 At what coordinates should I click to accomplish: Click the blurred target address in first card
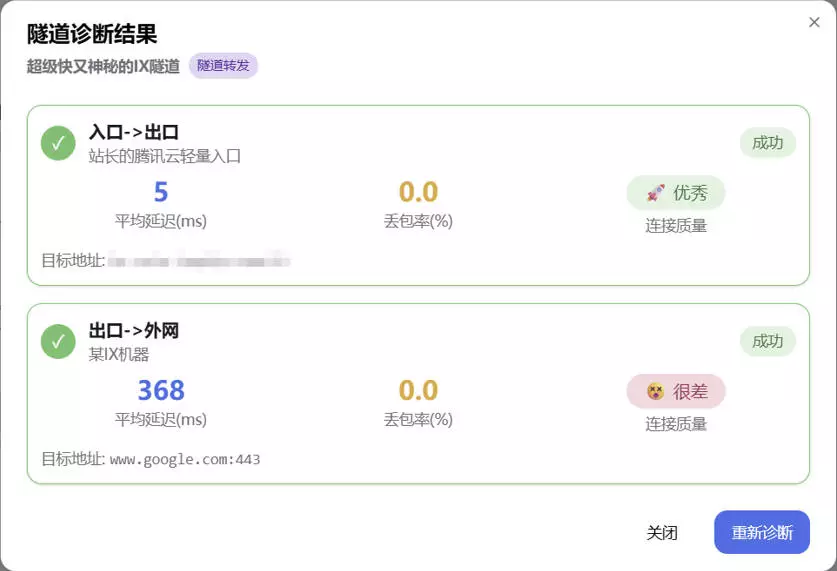(199, 262)
